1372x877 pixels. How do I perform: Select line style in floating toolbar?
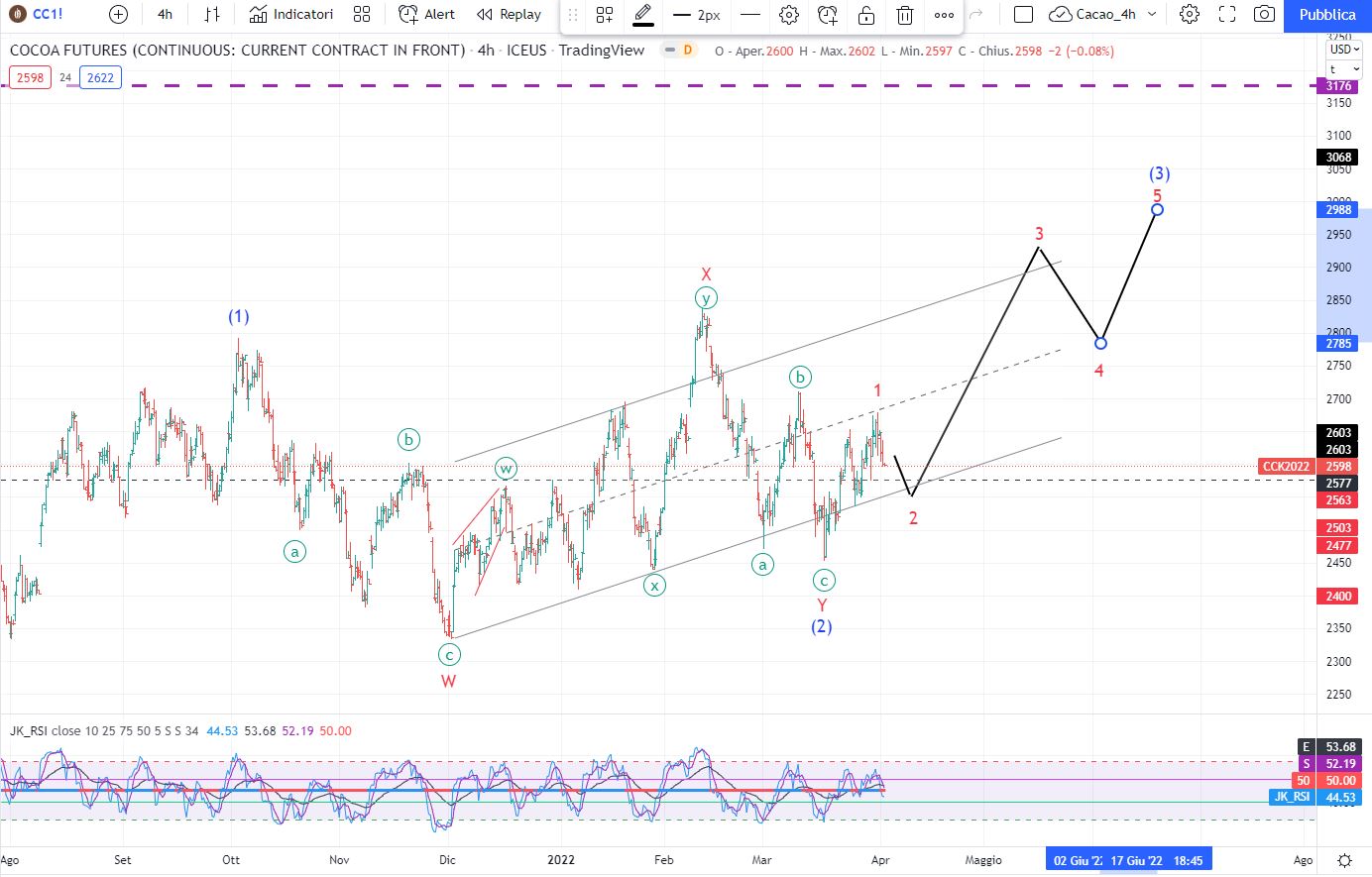[x=750, y=15]
